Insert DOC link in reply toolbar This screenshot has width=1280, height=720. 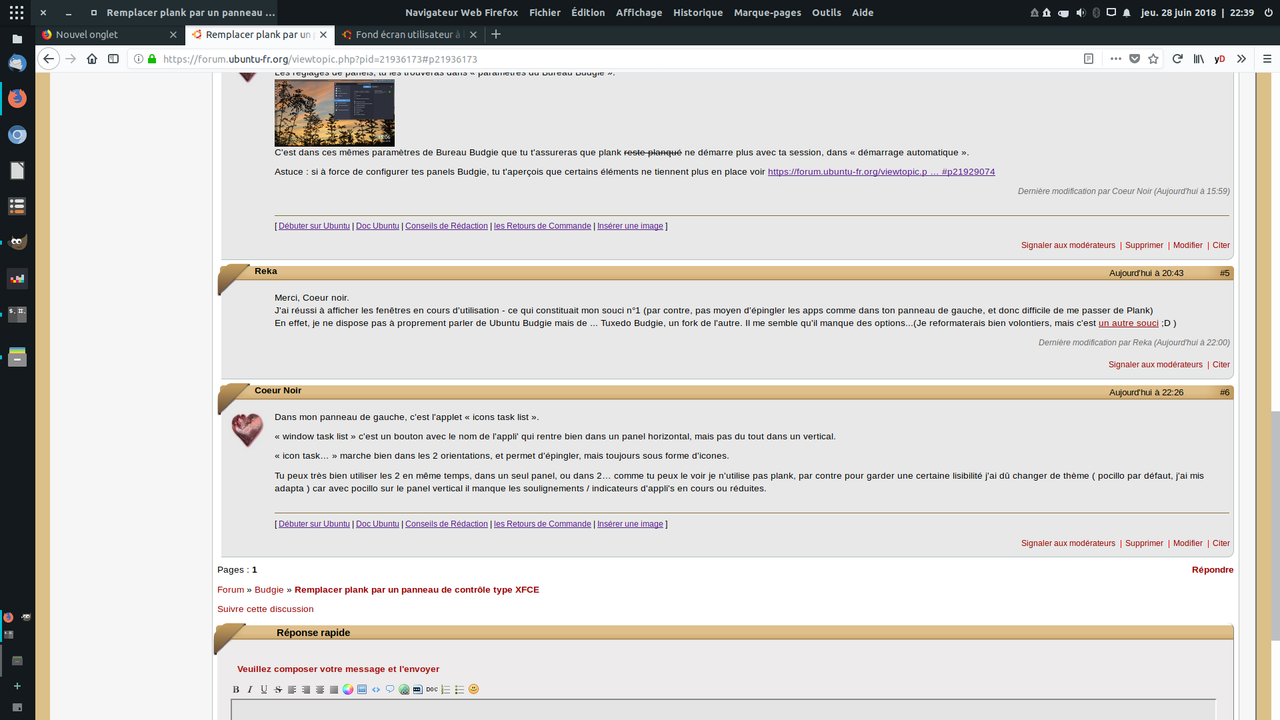coord(432,689)
